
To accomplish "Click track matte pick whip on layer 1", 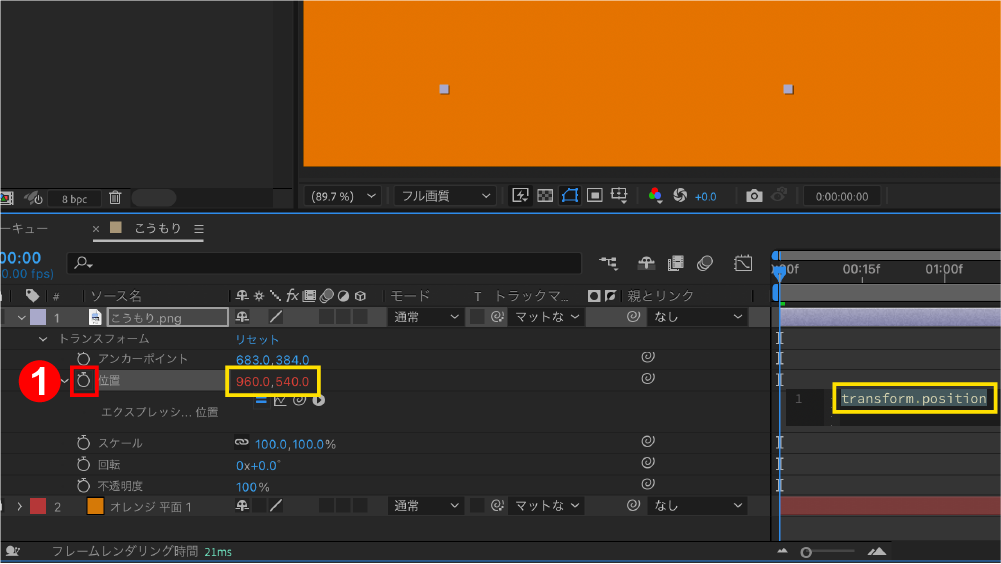I will tap(497, 317).
